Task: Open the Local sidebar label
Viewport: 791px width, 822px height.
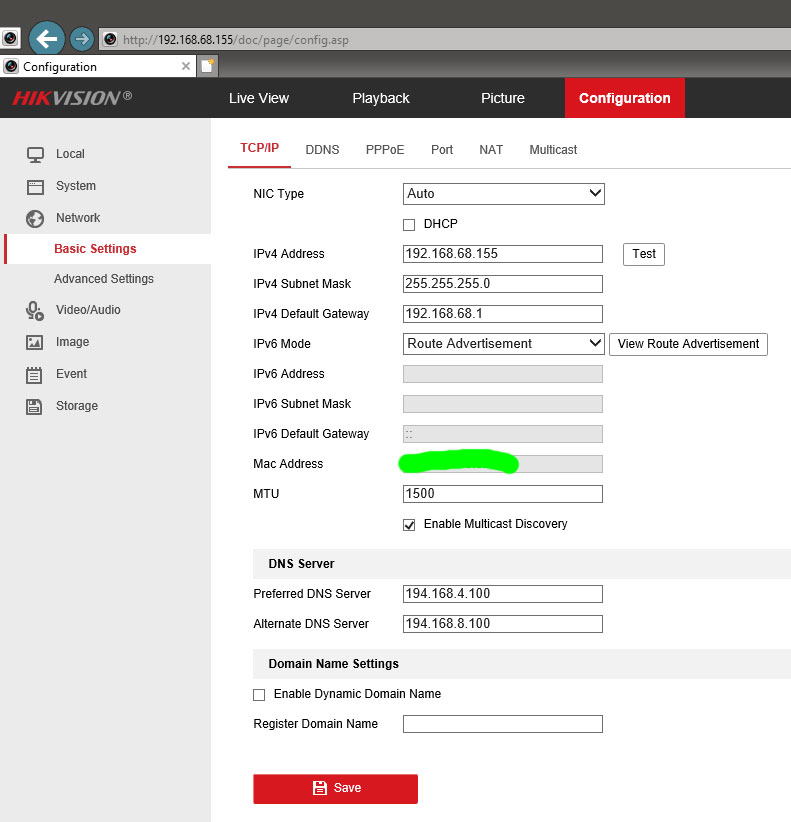Action: coord(70,154)
